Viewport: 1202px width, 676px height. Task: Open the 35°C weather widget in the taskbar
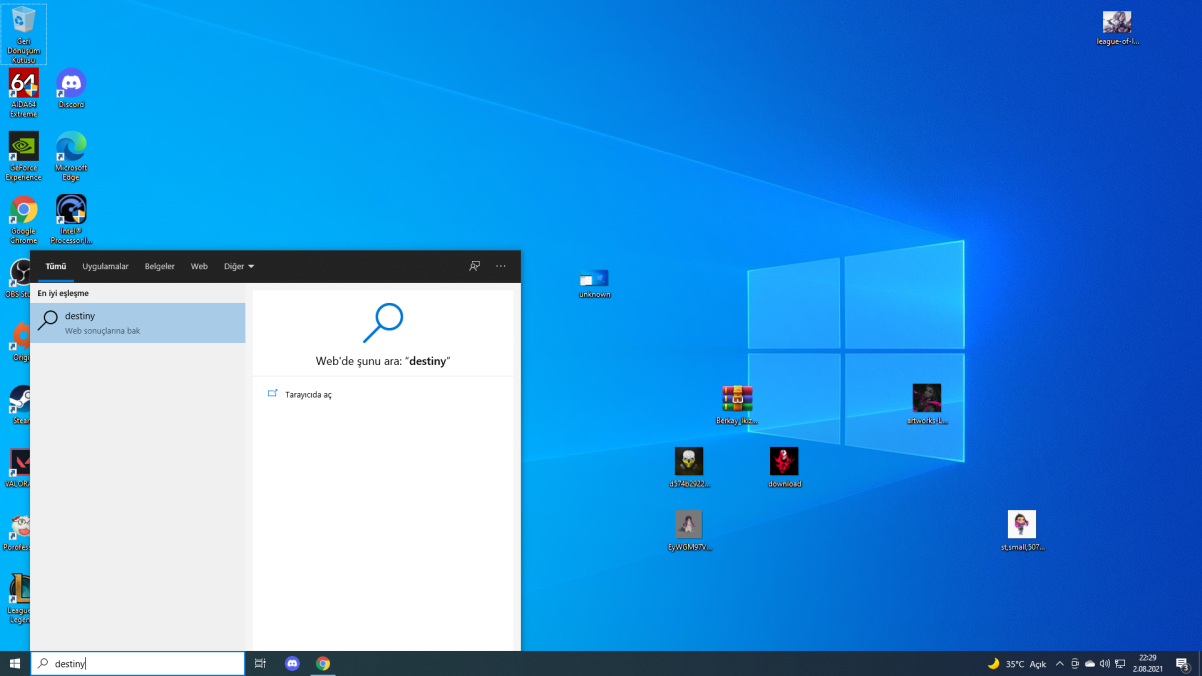[x=1016, y=664]
